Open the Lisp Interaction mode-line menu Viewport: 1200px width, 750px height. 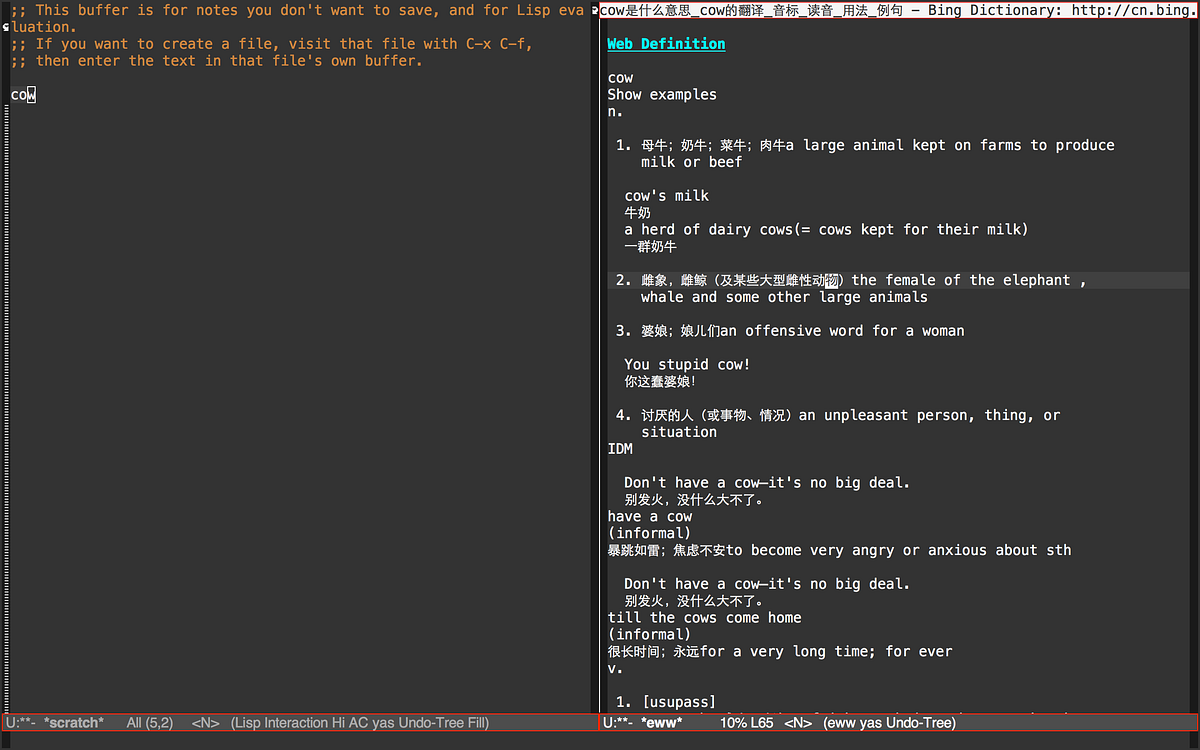(280, 722)
